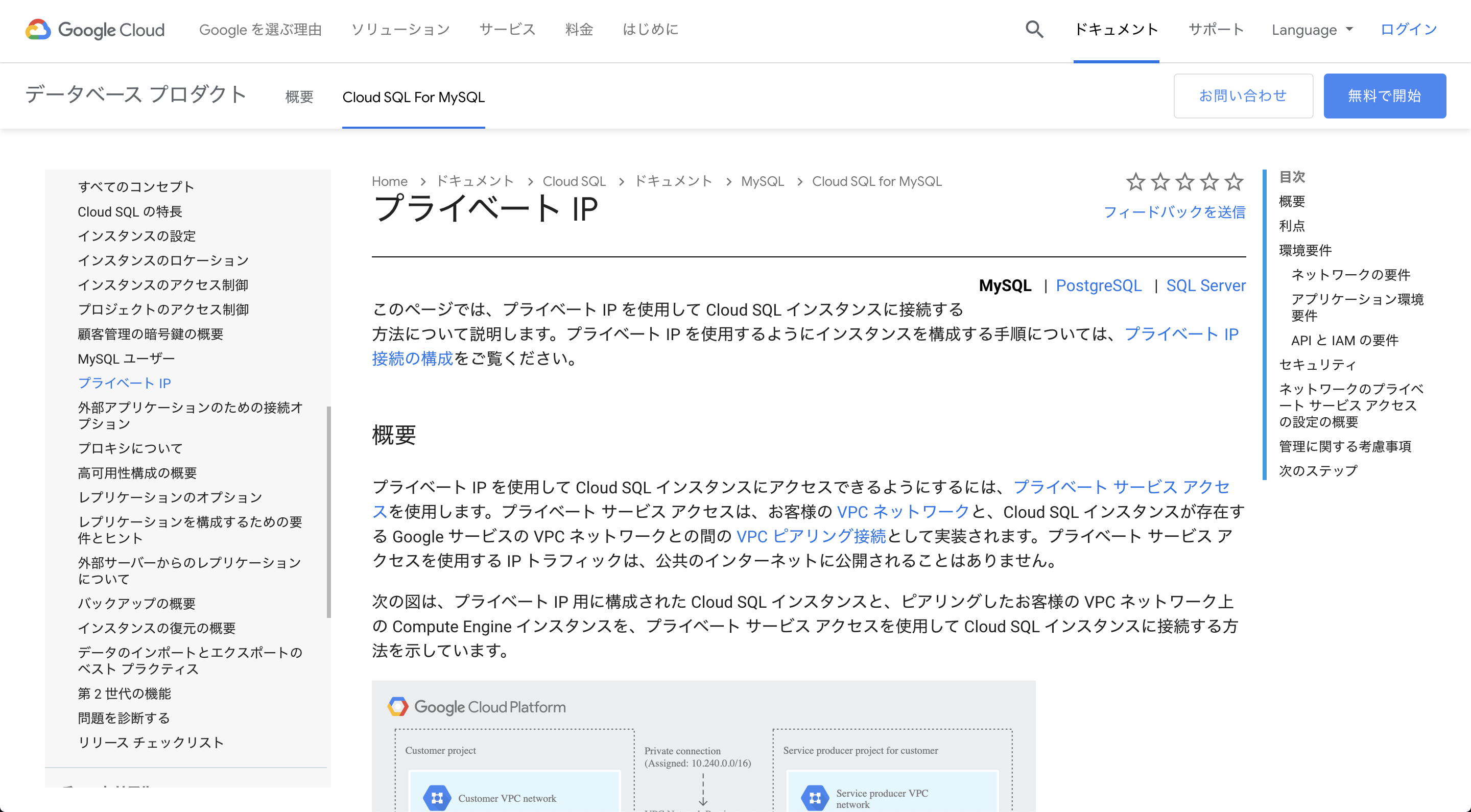This screenshot has height=812, width=1471.
Task: Open 第 2 世代の機能 sidebar item
Action: point(125,693)
